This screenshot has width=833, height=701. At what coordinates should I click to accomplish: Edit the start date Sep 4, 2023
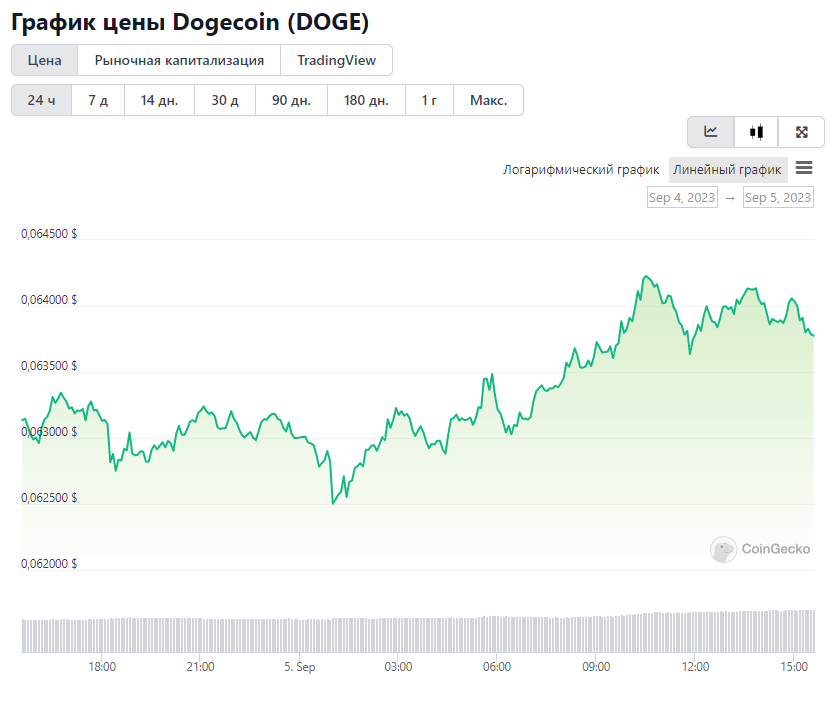click(682, 198)
